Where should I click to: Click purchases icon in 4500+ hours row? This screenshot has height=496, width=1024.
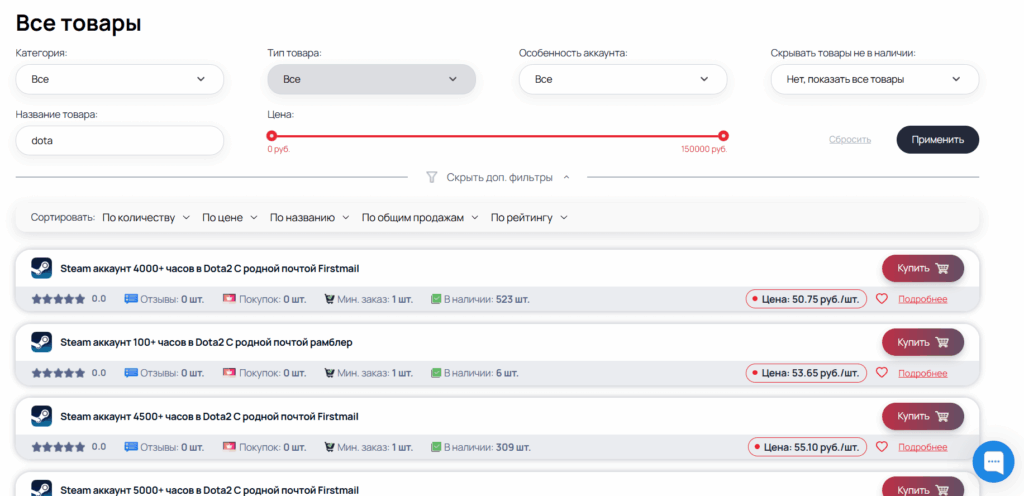229,447
